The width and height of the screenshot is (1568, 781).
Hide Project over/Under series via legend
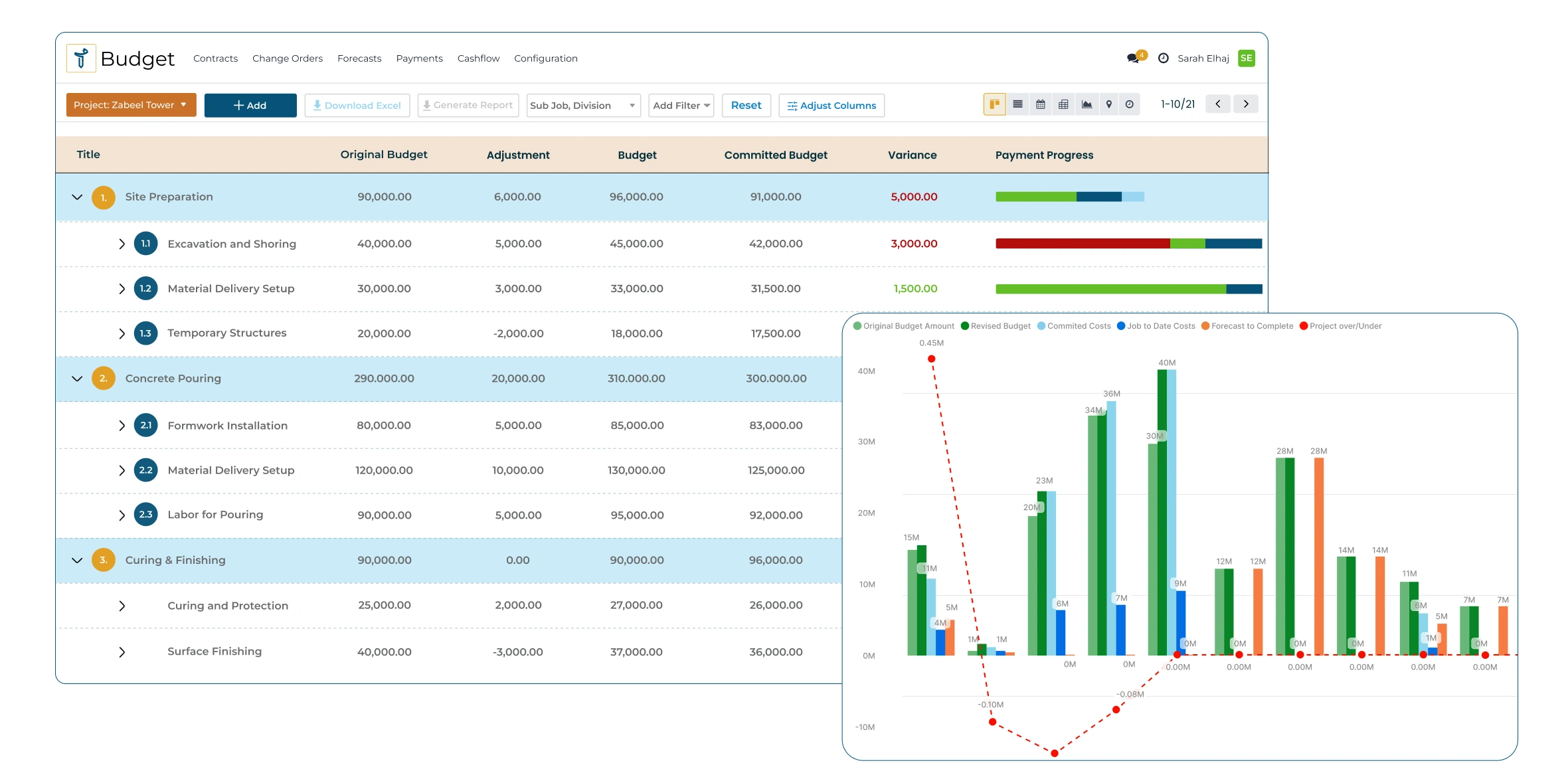coord(1340,326)
